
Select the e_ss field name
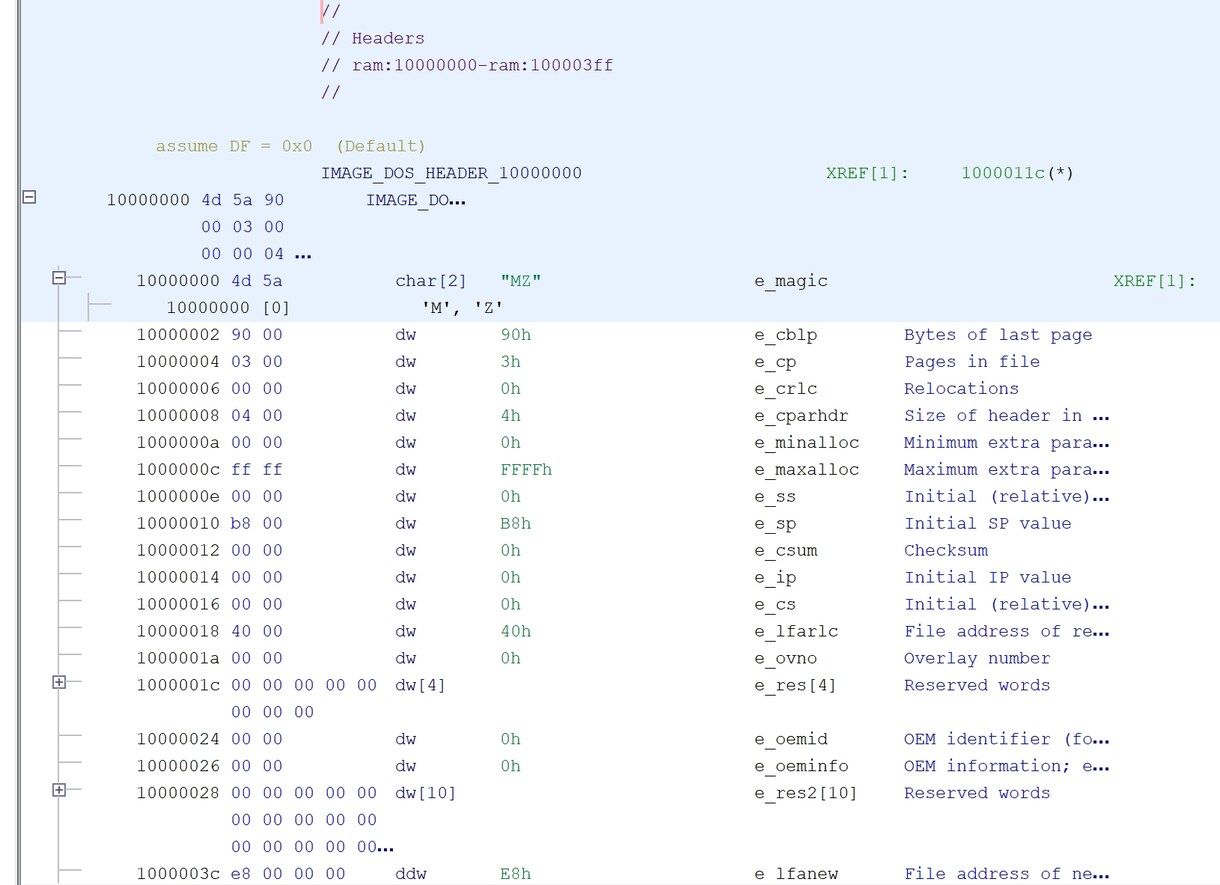(x=775, y=497)
